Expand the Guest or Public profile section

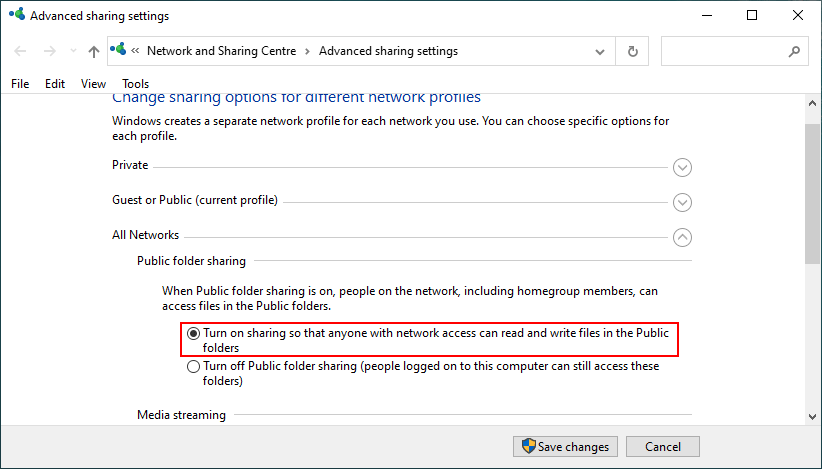[682, 202]
